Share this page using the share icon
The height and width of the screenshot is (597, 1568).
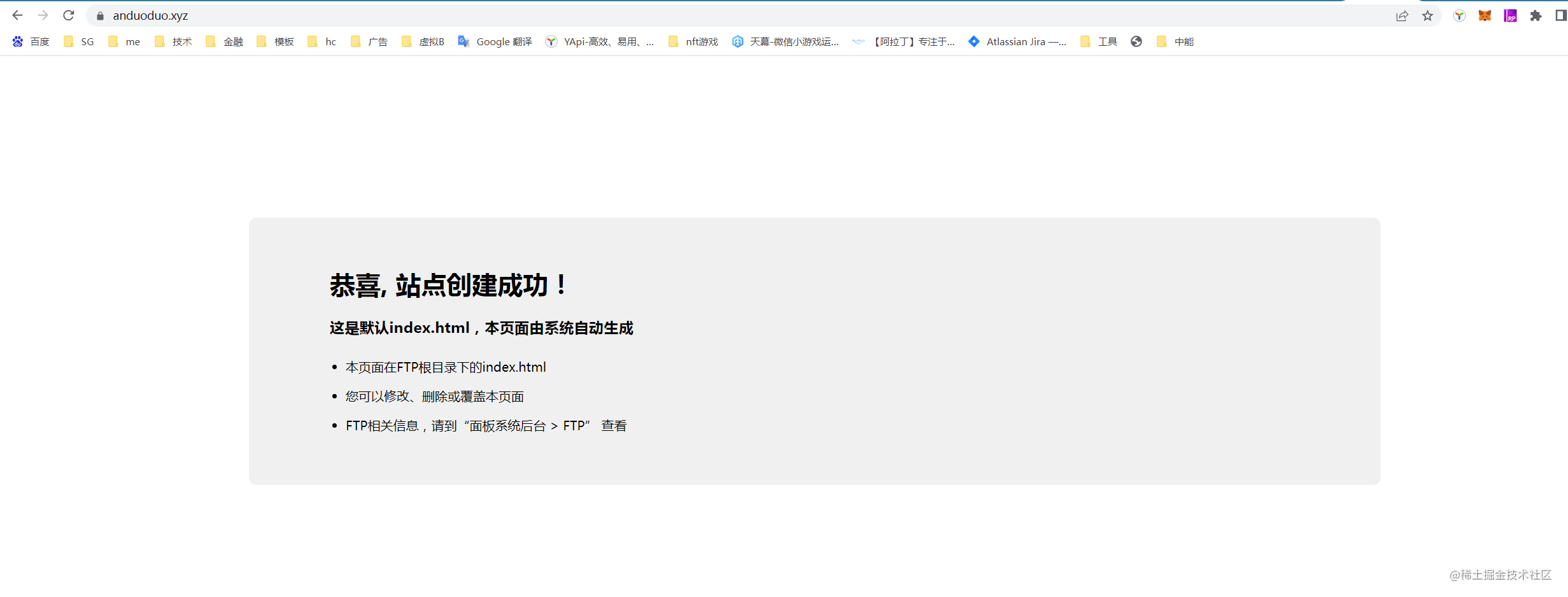(x=1402, y=16)
